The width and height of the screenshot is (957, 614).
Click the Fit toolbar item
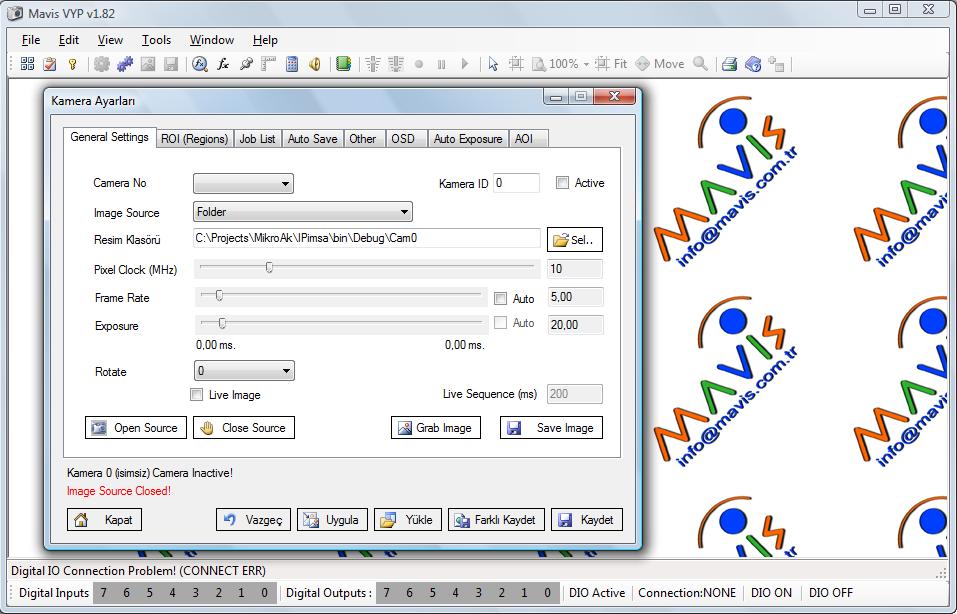pos(611,63)
